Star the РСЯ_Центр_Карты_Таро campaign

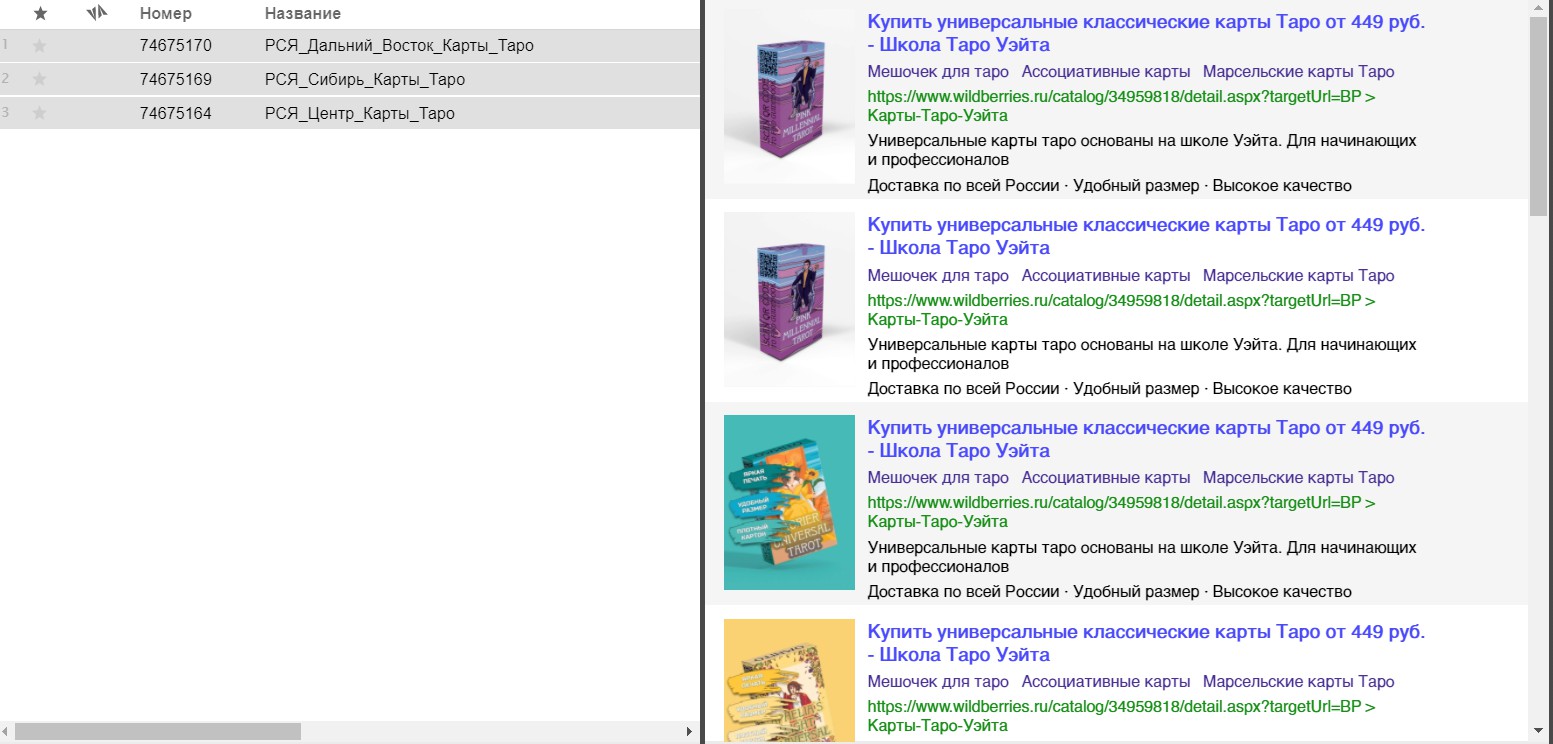(x=40, y=114)
